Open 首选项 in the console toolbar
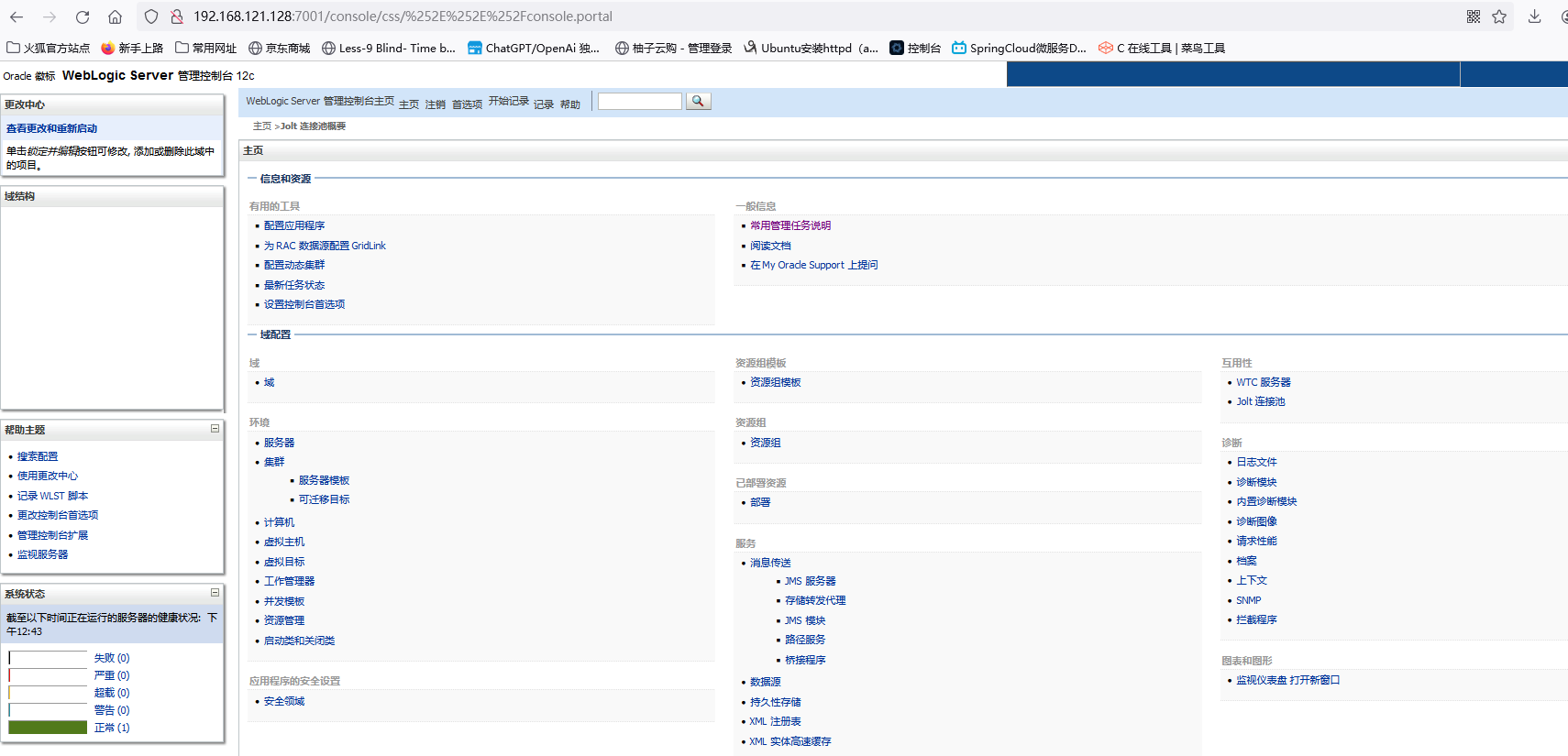Image resolution: width=1568 pixels, height=756 pixels. 467,104
